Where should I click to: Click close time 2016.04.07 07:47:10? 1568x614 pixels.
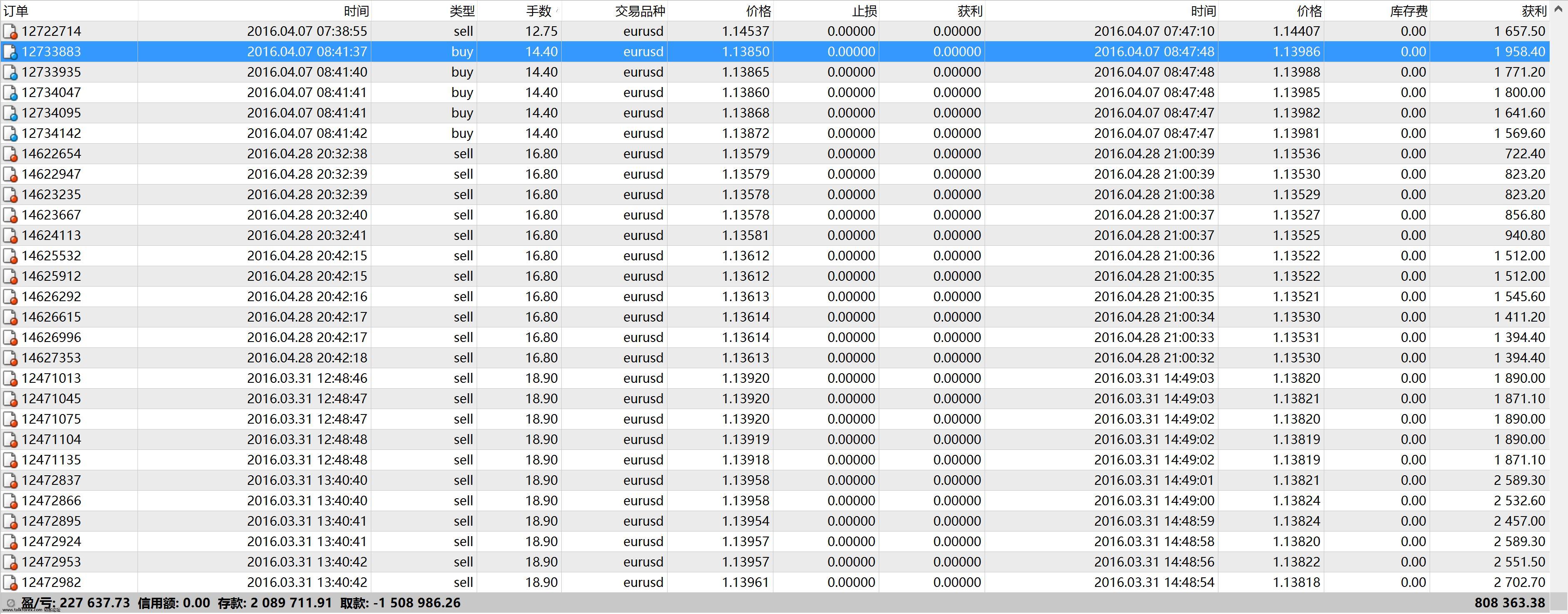[1154, 32]
